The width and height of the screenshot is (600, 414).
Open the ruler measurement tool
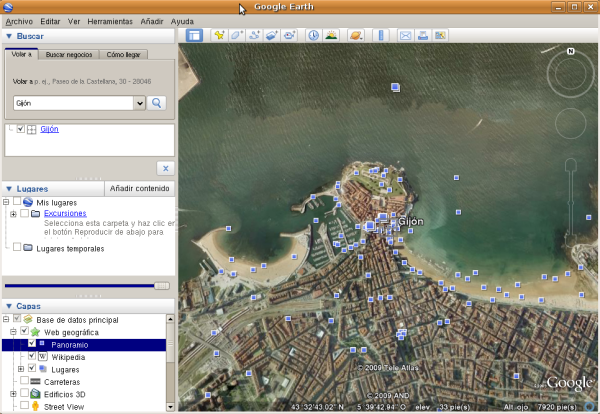[382, 35]
